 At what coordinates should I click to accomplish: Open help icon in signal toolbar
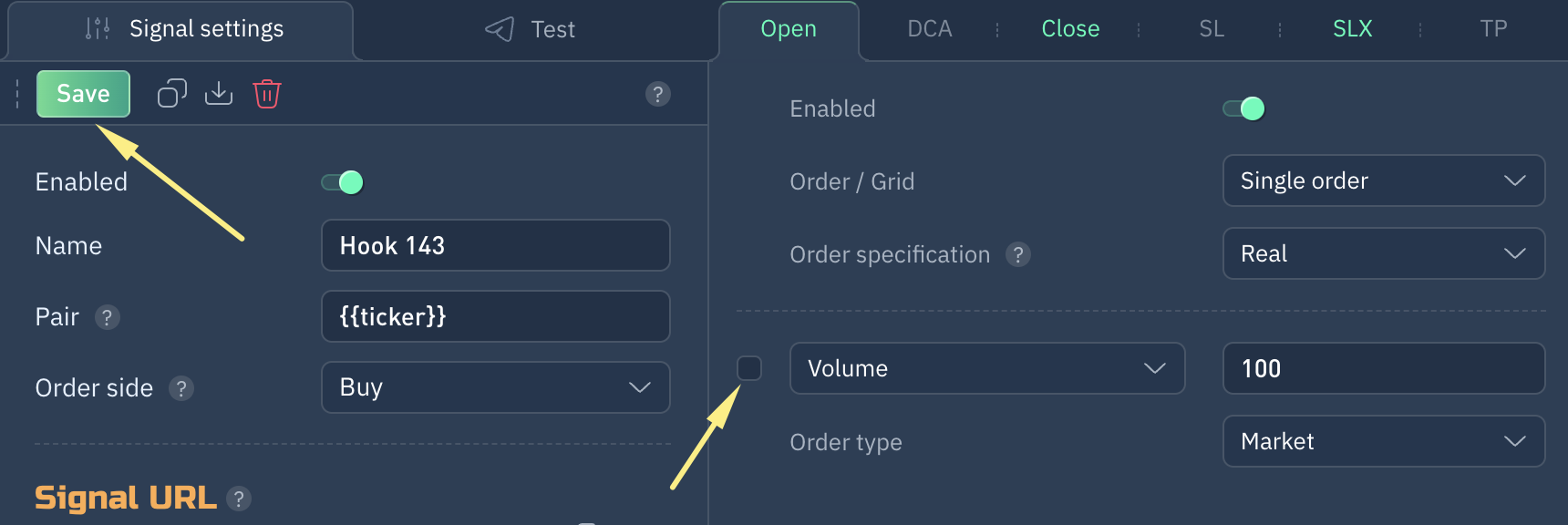pyautogui.click(x=658, y=94)
